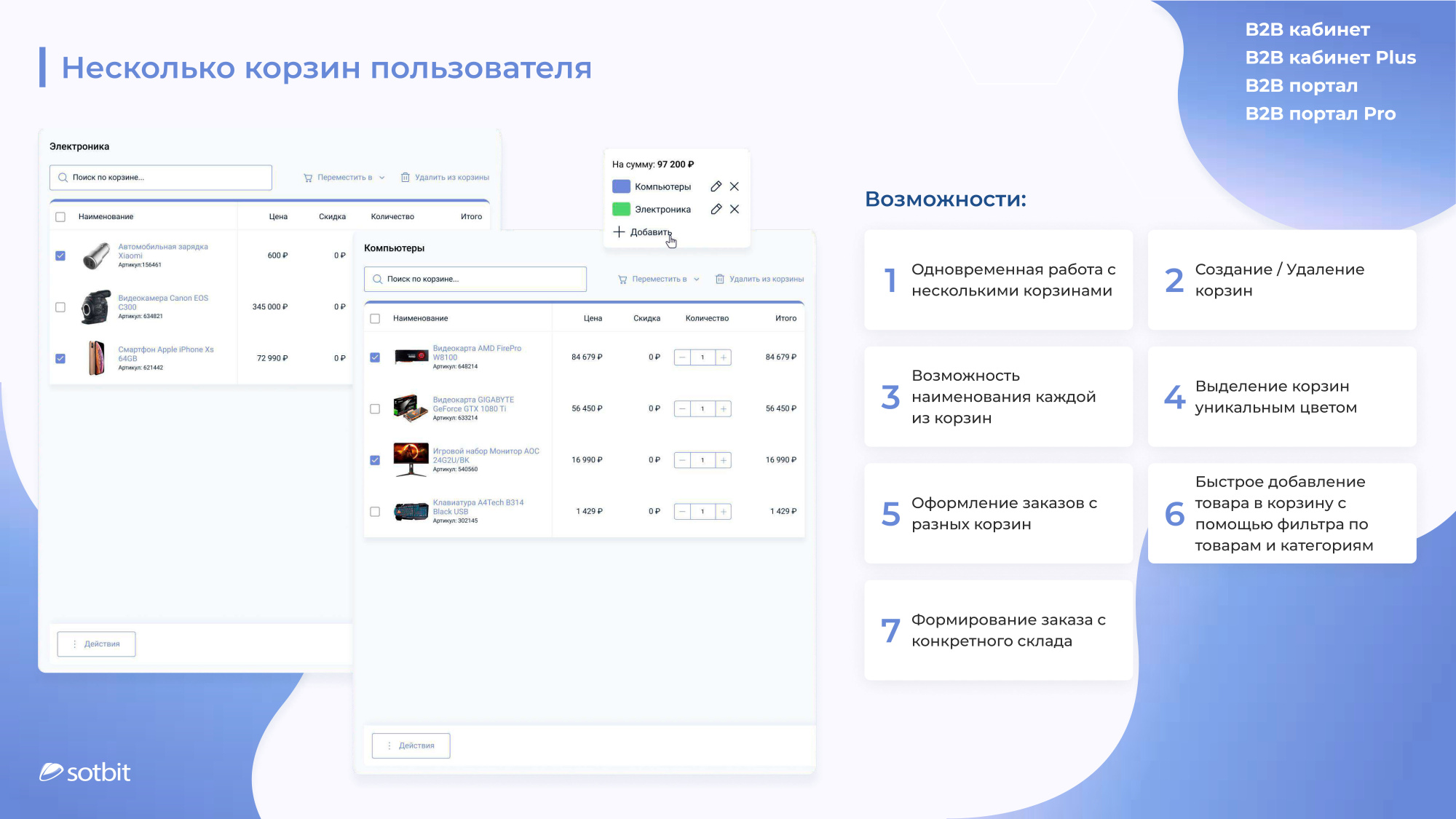Toggle the select-all checkbox in Компьютеры header
The width and height of the screenshot is (1456, 819).
pyautogui.click(x=376, y=318)
